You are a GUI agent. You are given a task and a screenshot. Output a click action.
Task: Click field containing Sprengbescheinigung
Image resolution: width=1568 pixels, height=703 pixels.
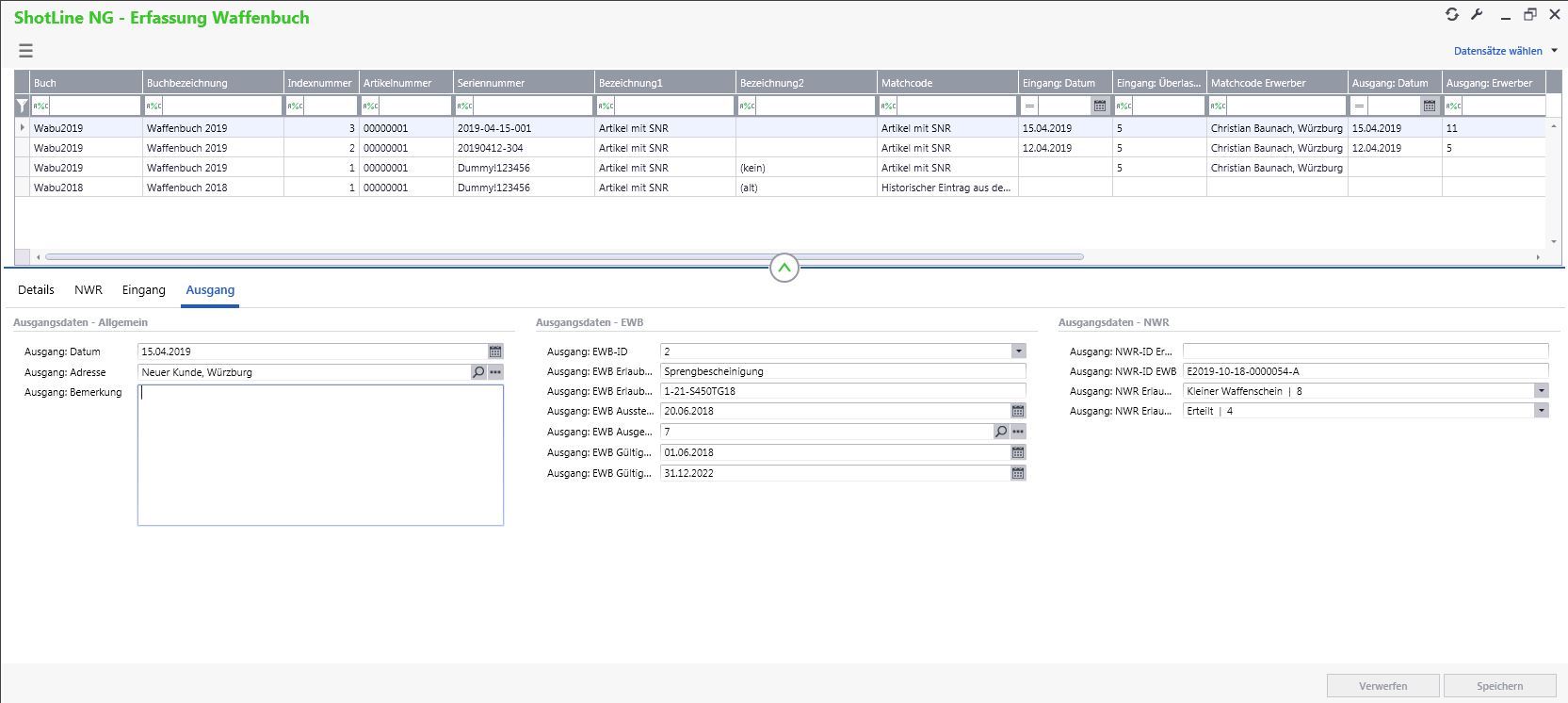point(843,371)
